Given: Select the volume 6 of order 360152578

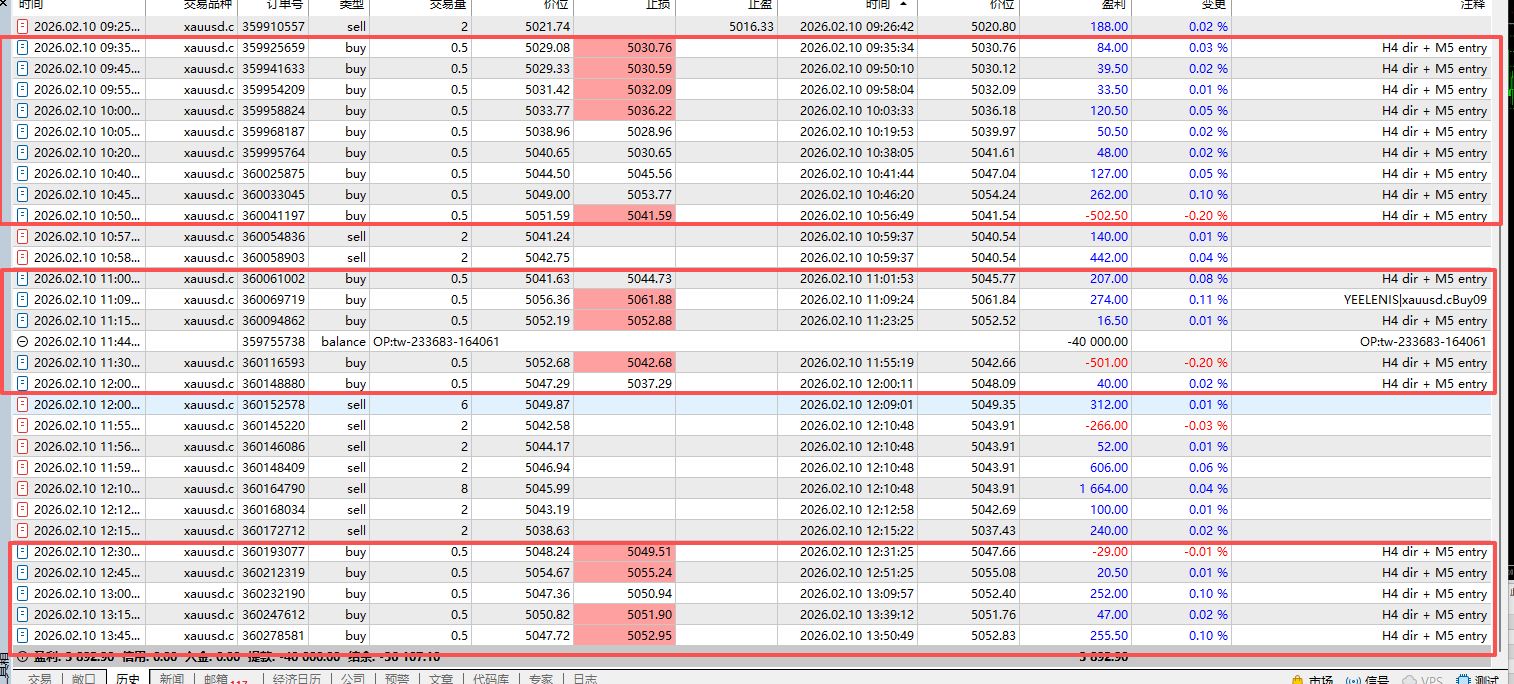Looking at the screenshot, I should click(x=463, y=405).
